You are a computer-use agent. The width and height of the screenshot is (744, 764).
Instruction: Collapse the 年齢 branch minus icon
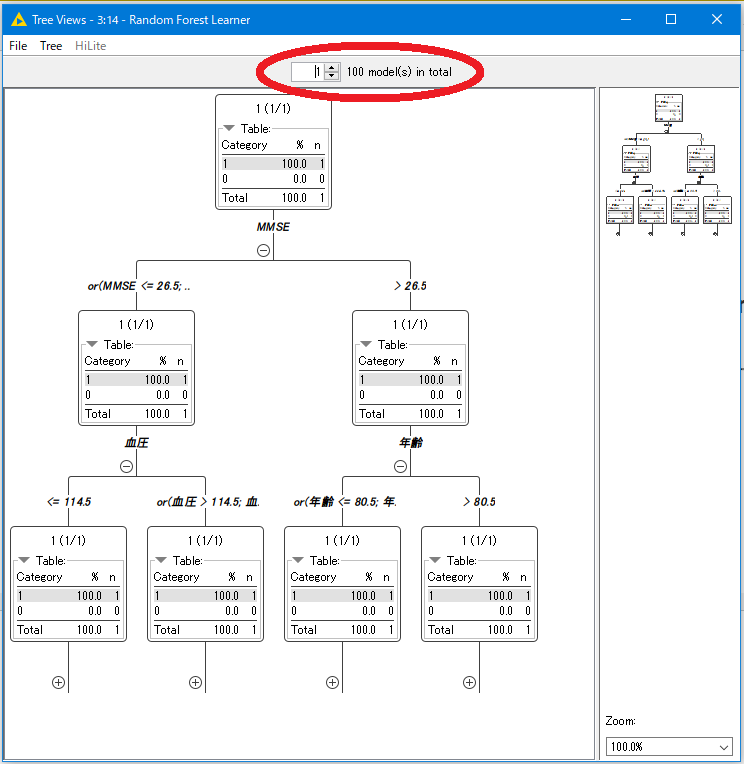click(400, 466)
